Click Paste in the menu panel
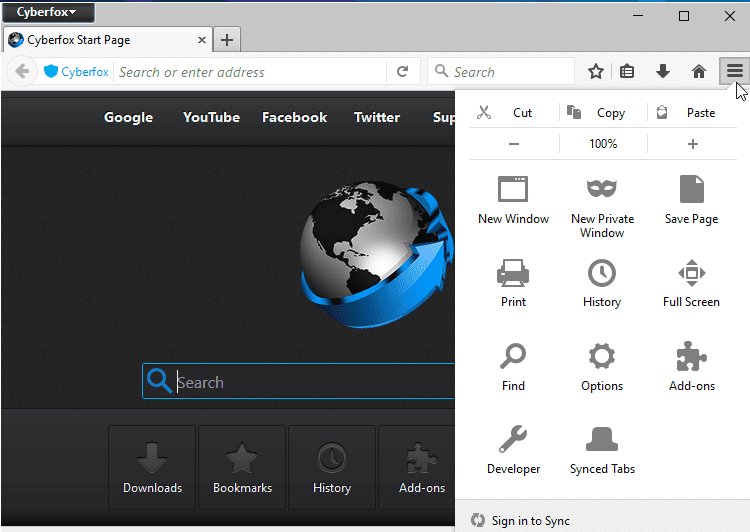This screenshot has height=532, width=750. click(692, 113)
